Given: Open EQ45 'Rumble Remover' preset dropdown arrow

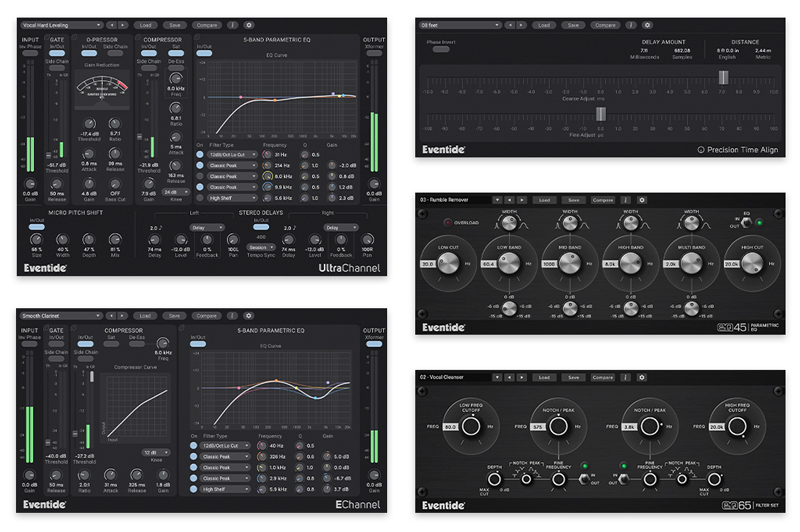Looking at the screenshot, I should (x=497, y=200).
